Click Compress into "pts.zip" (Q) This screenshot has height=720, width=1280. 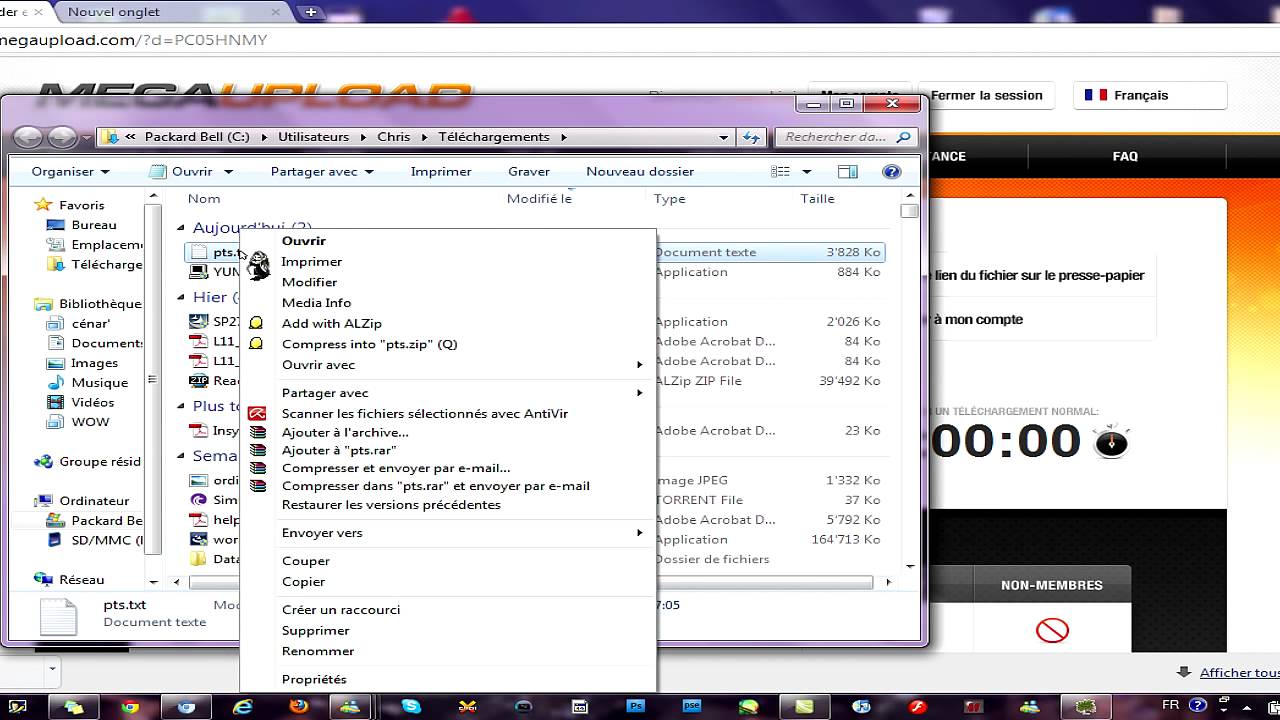pos(370,344)
